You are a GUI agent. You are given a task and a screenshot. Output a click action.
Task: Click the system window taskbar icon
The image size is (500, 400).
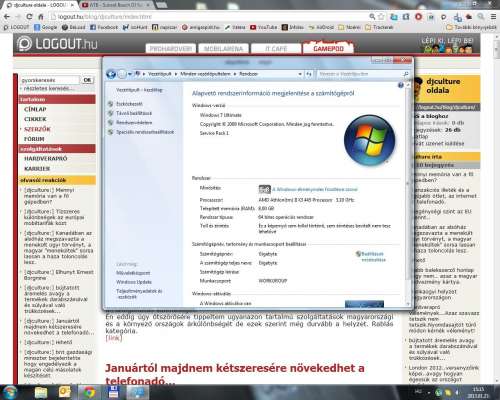137,392
